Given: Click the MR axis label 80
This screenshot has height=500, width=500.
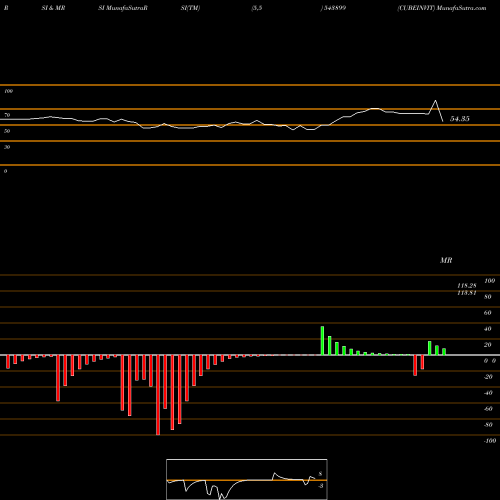Looking at the screenshot, I should click(x=488, y=297).
